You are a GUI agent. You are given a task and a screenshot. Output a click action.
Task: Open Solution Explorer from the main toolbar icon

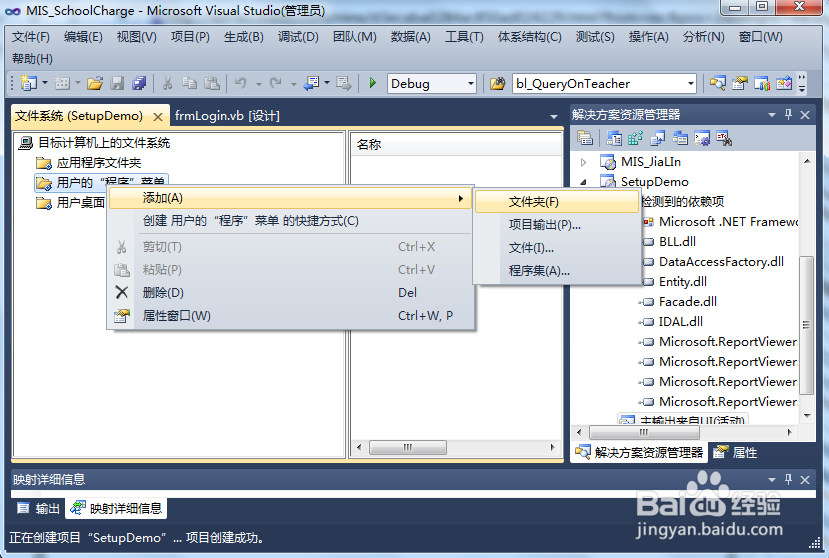(717, 83)
